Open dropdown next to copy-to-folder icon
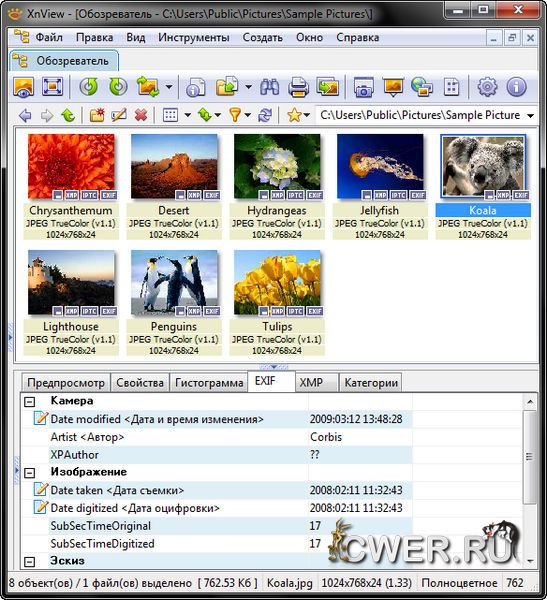 pos(248,87)
